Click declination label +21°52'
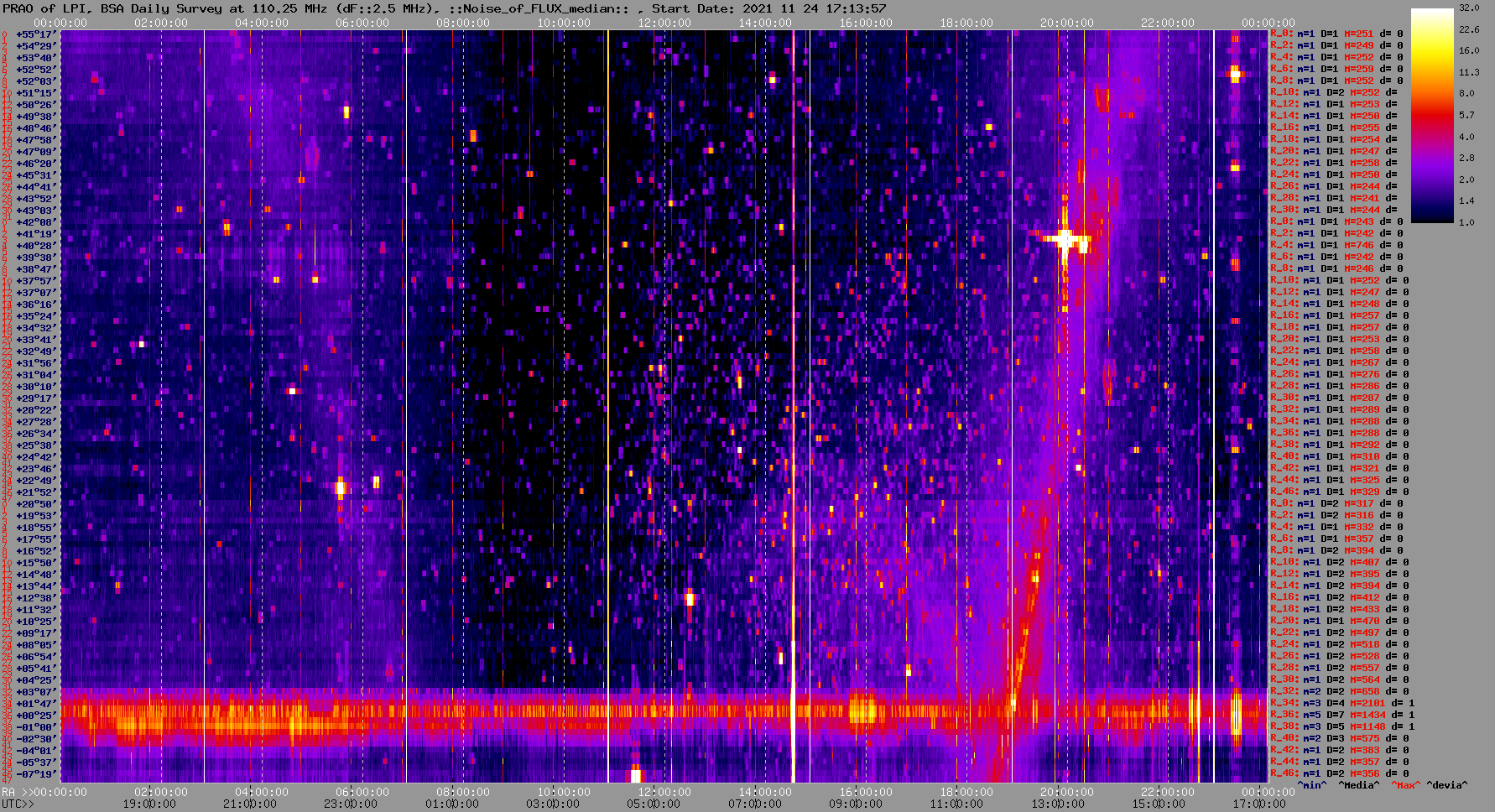This screenshot has width=1495, height=812. tap(36, 492)
